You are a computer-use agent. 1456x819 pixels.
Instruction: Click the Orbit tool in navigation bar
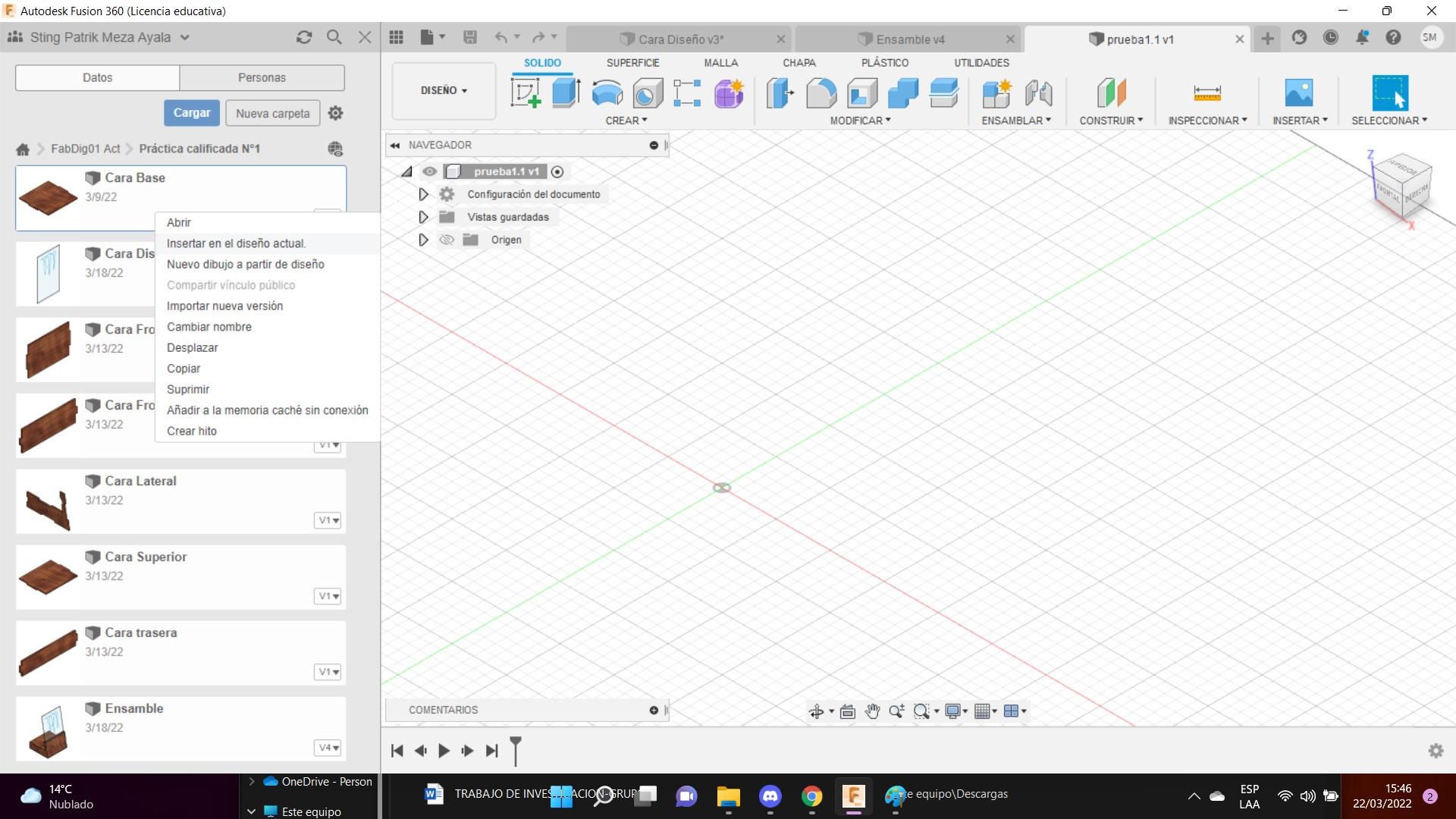pyautogui.click(x=816, y=711)
